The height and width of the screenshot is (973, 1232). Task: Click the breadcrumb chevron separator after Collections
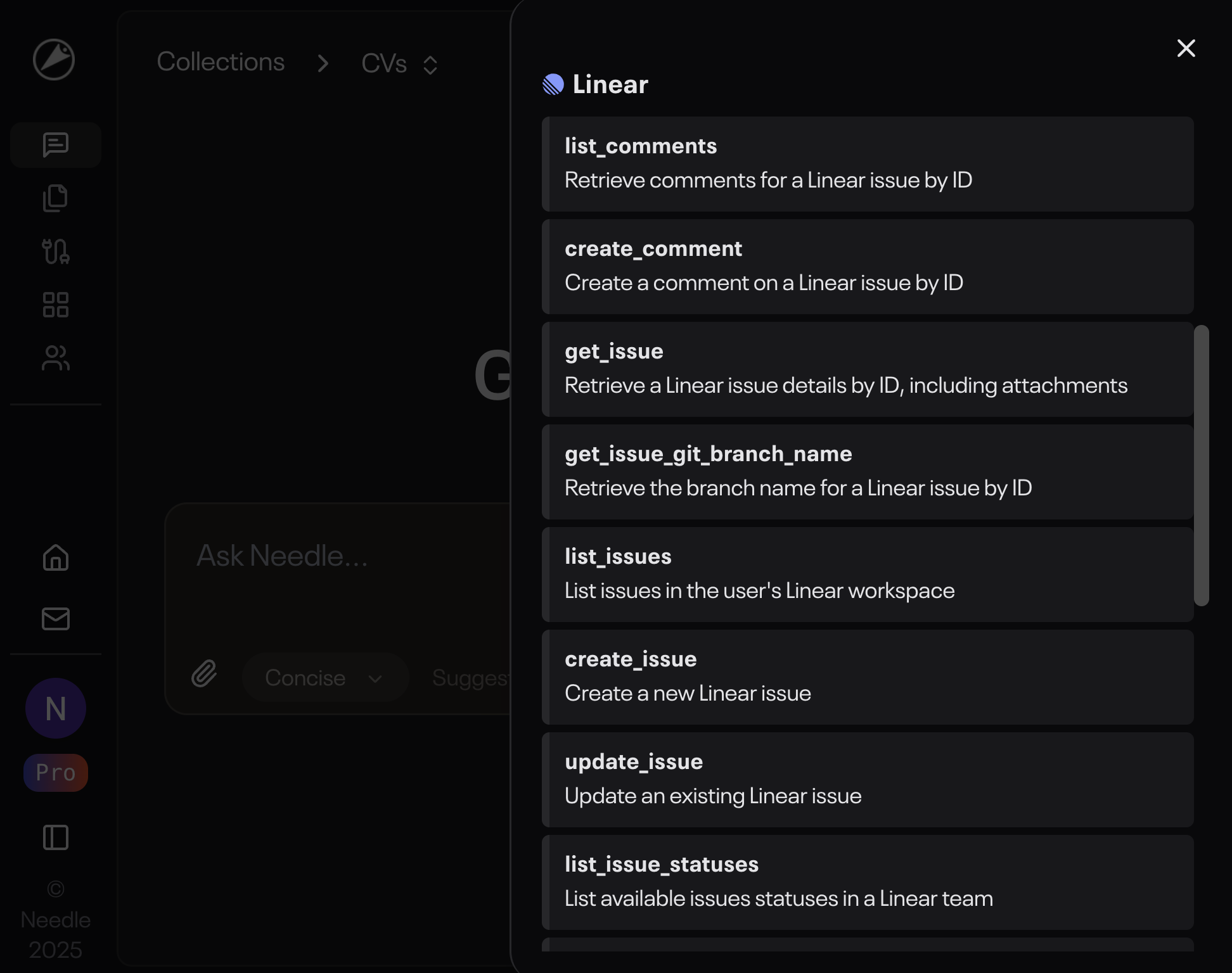(x=323, y=63)
